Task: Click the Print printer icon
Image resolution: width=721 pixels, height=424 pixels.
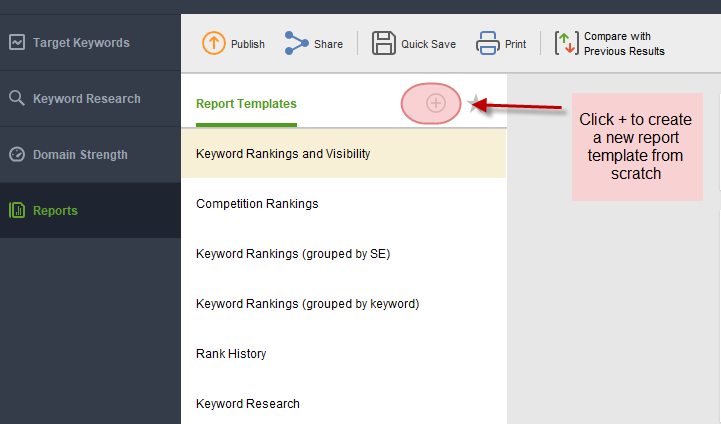Action: [487, 43]
